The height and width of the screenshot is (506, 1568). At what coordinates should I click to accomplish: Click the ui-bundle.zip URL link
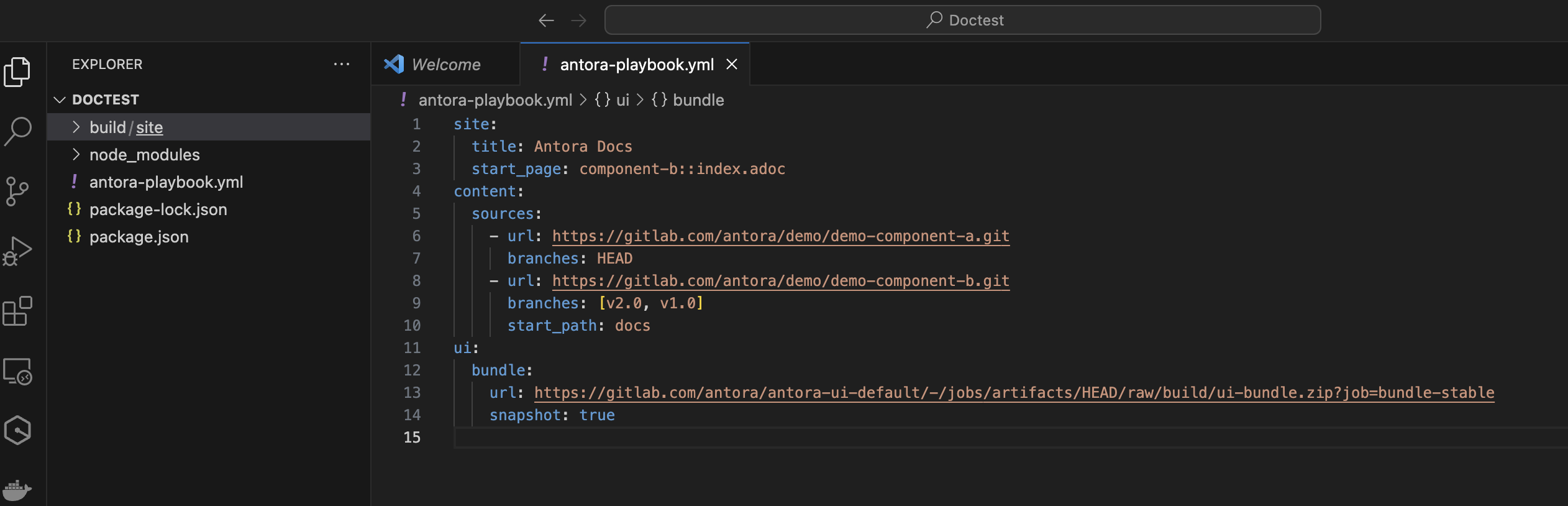pyautogui.click(x=1014, y=392)
